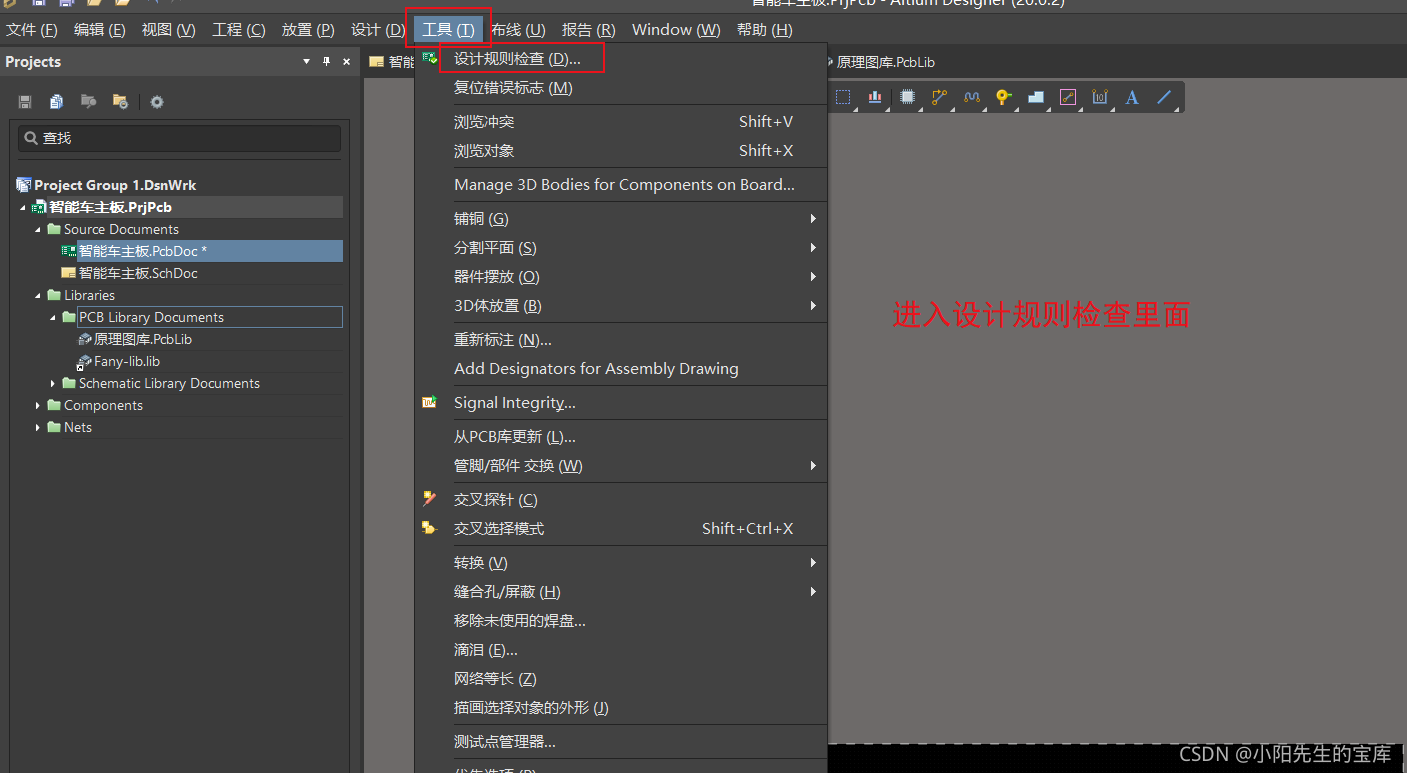Click the project folder options icon

point(120,101)
